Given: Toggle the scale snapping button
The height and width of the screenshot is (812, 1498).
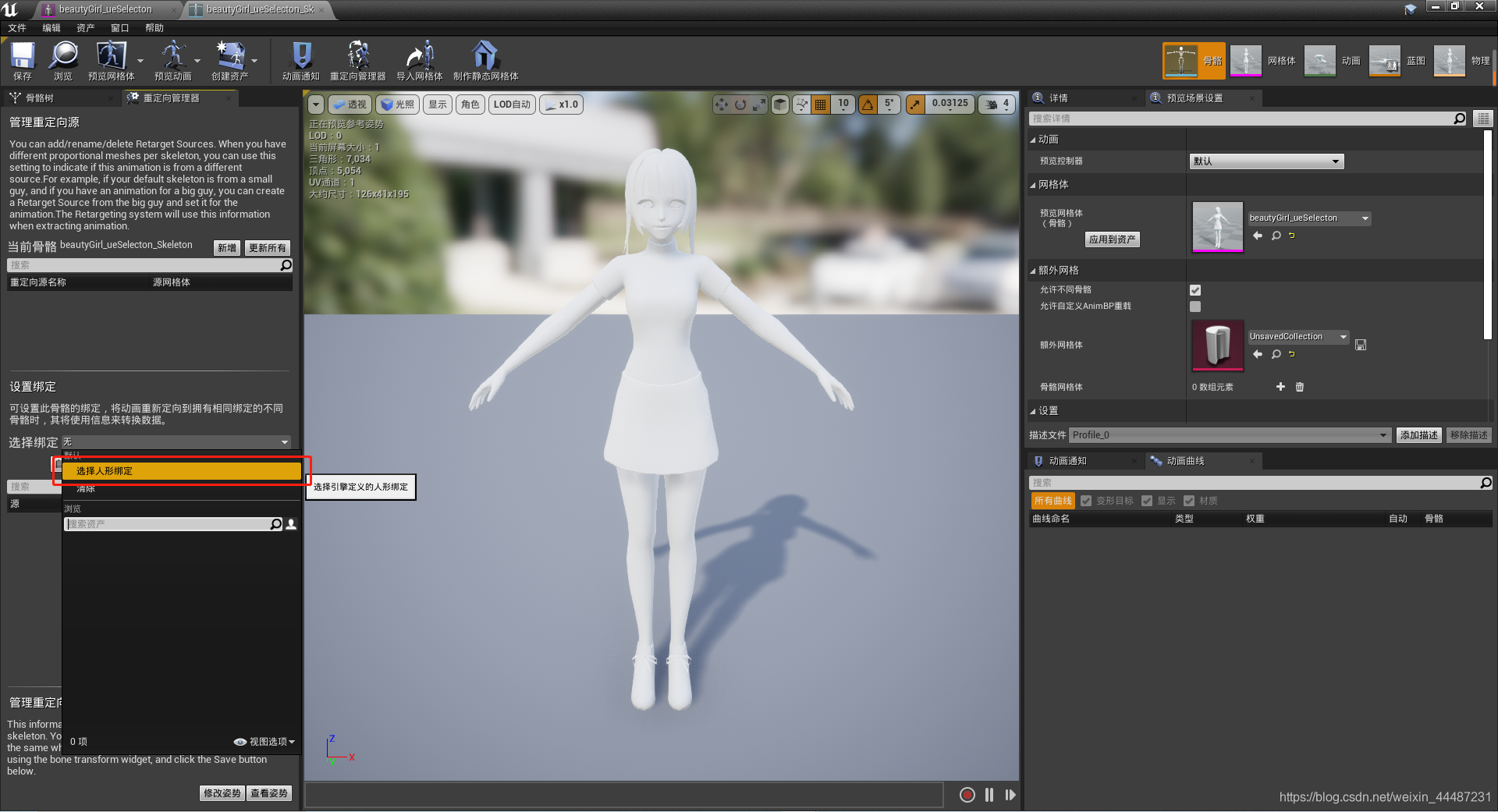Looking at the screenshot, I should [x=915, y=105].
